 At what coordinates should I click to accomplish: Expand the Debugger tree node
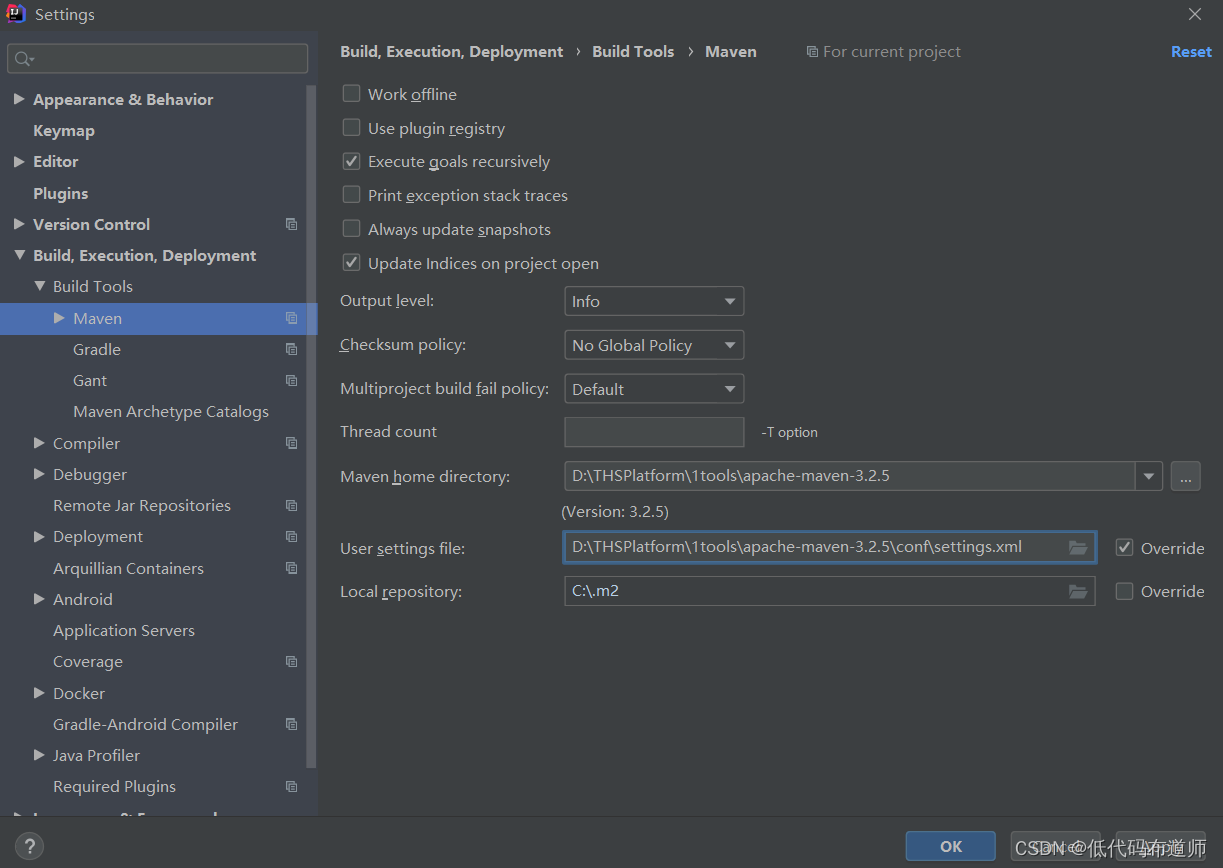tap(39, 474)
